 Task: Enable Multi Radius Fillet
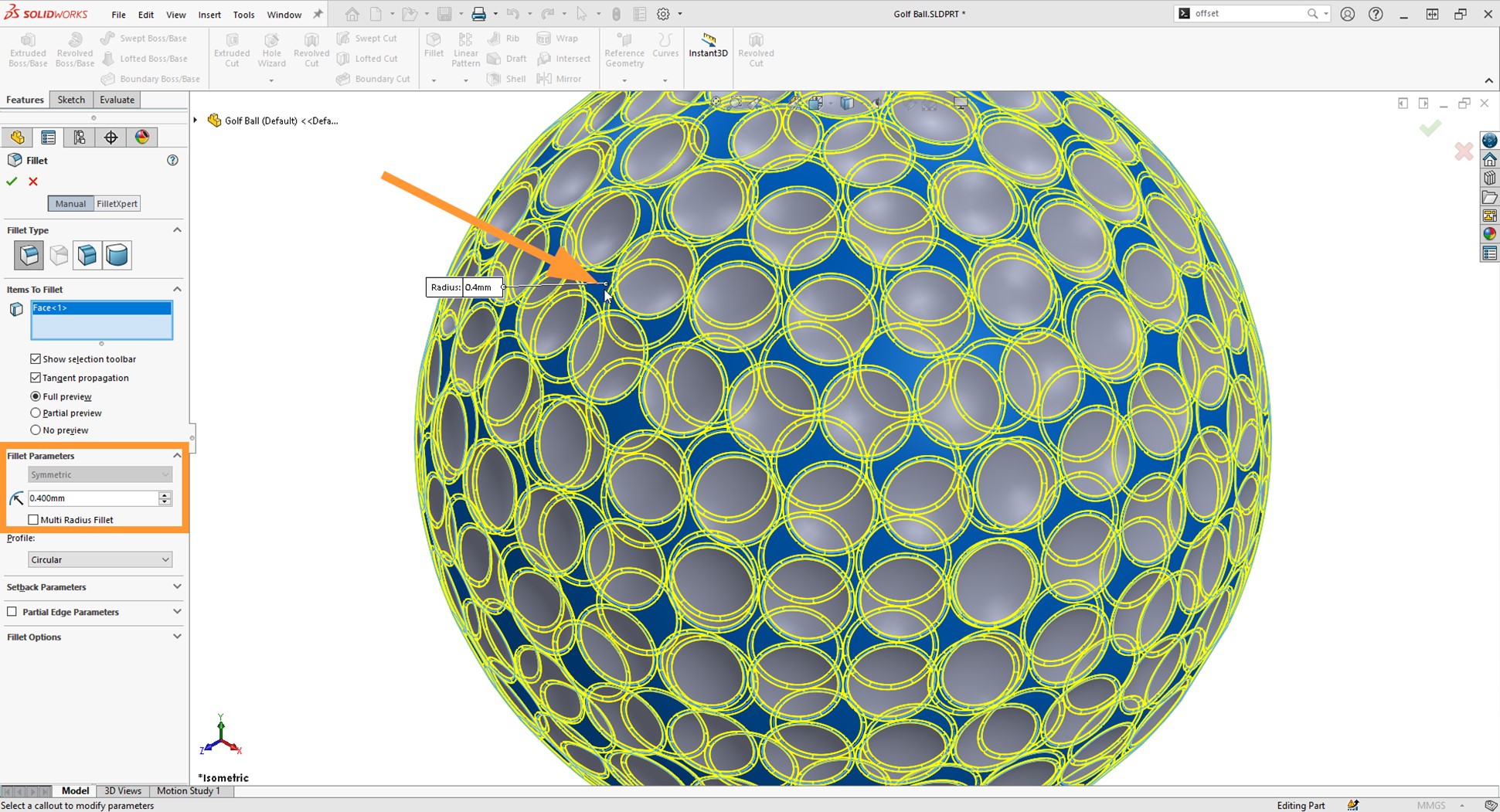coord(34,519)
